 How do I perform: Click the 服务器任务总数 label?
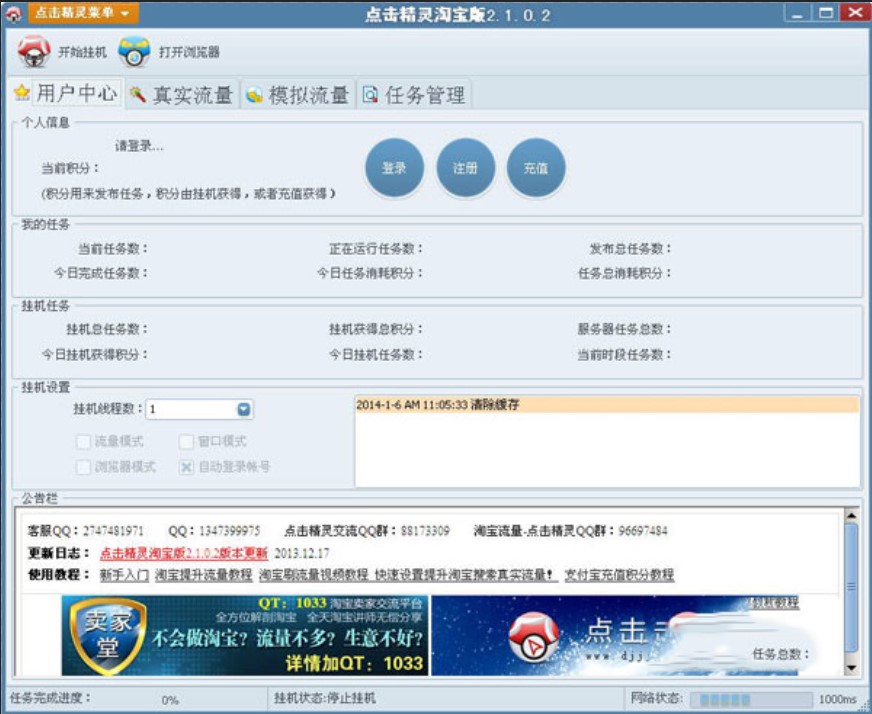coord(623,329)
